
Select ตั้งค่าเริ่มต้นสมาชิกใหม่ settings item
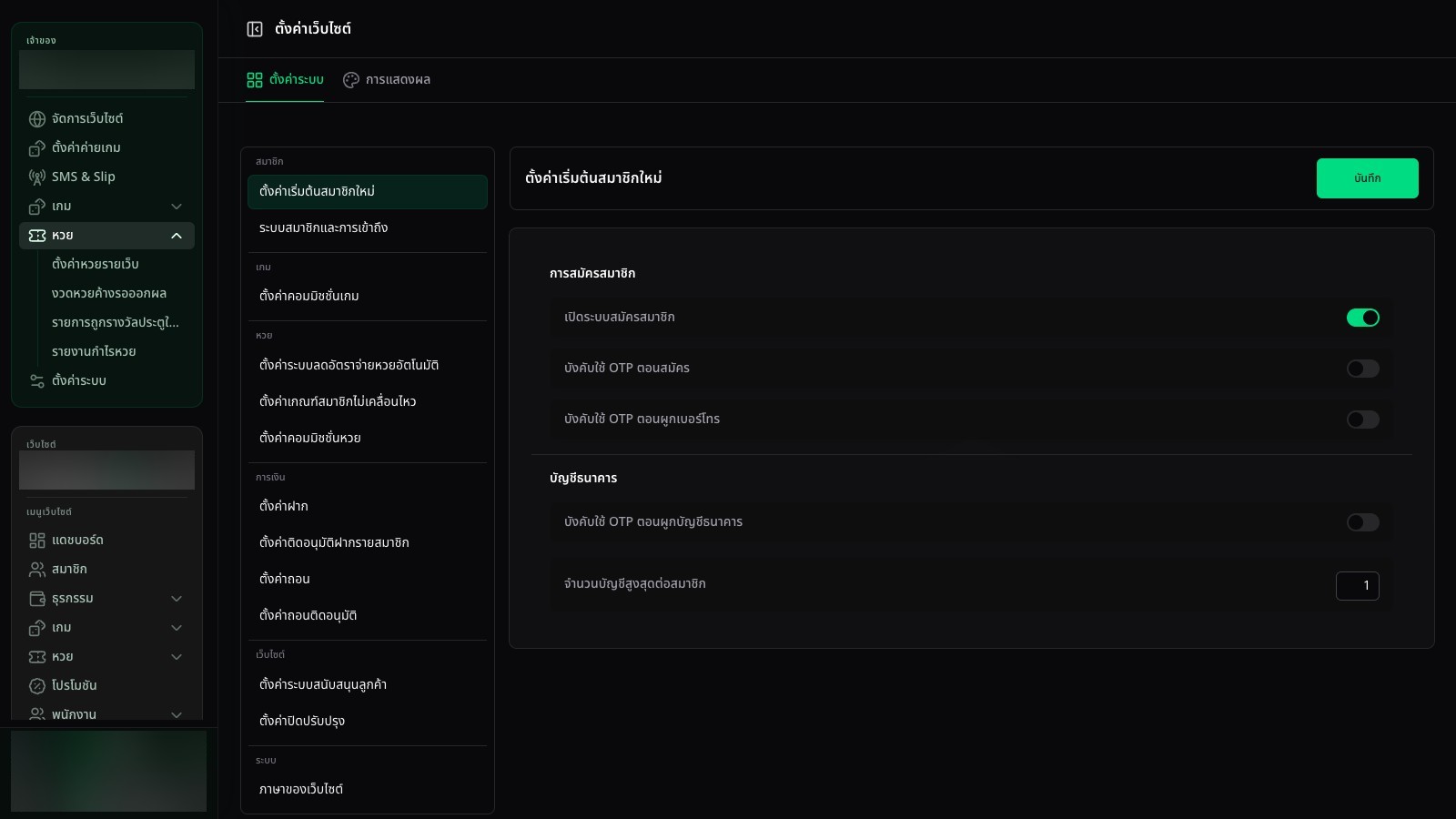click(x=368, y=192)
